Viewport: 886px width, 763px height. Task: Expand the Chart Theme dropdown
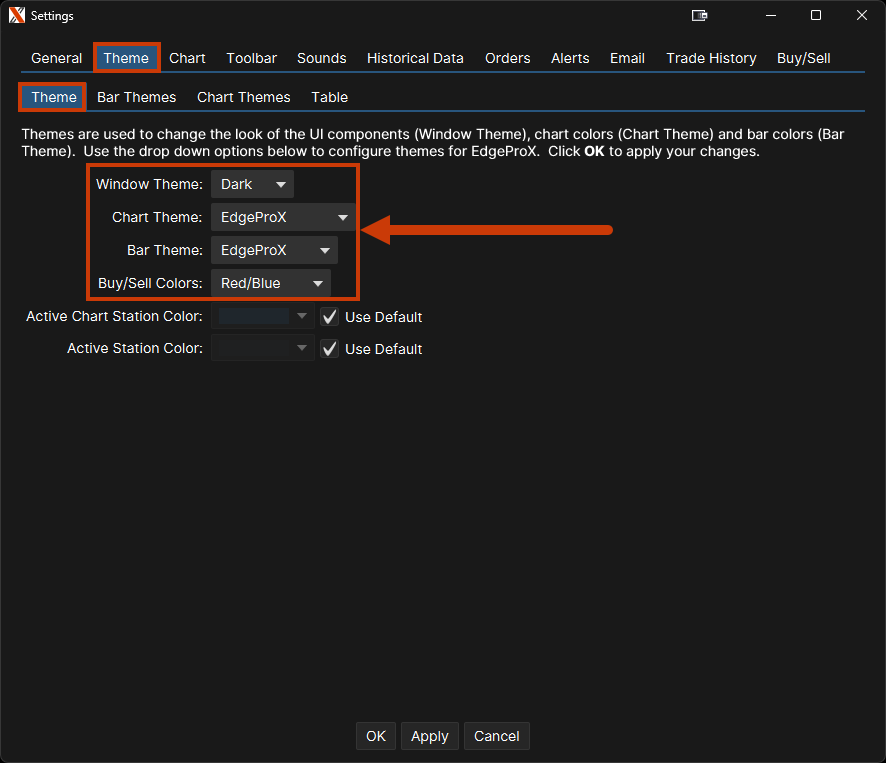(283, 217)
